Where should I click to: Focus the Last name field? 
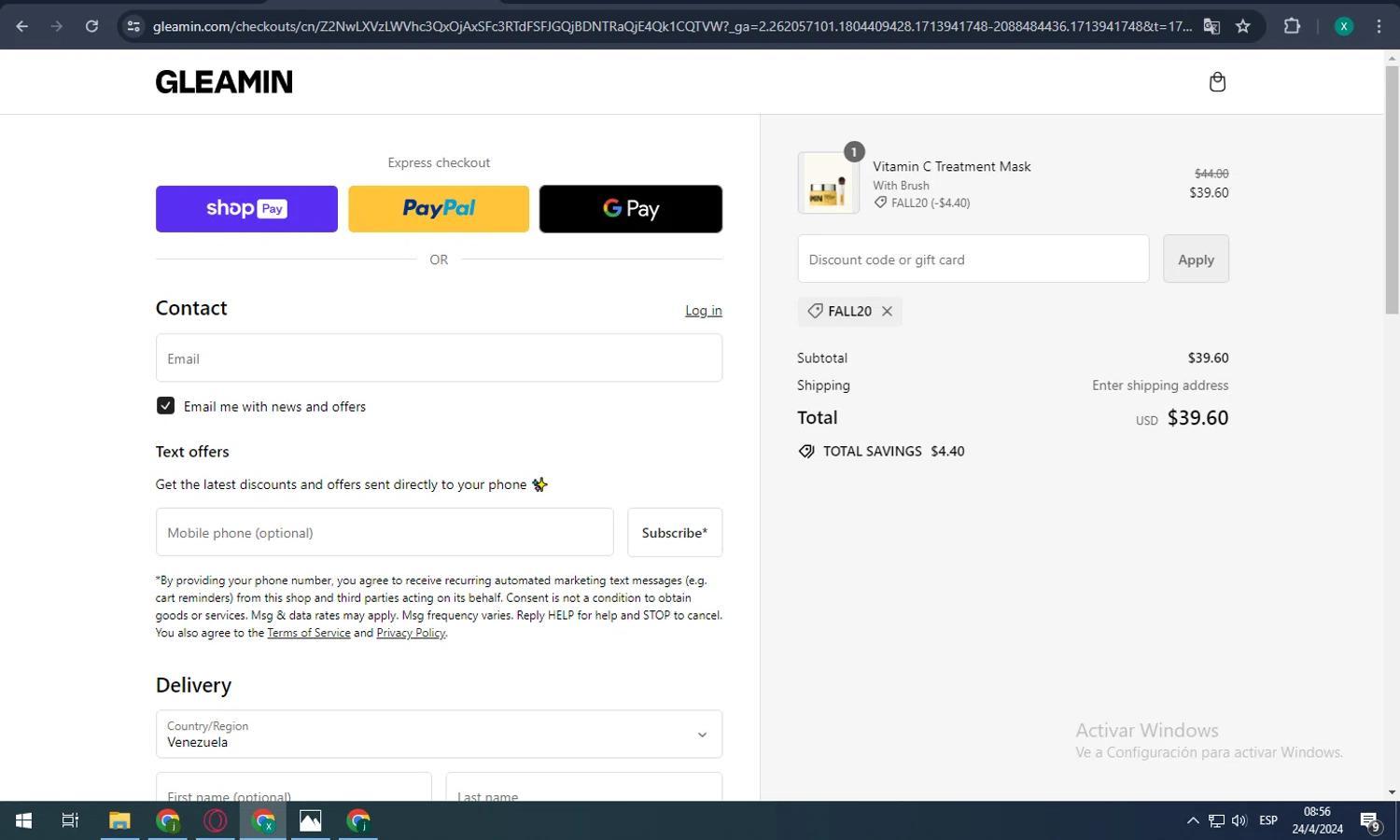pyautogui.click(x=584, y=788)
